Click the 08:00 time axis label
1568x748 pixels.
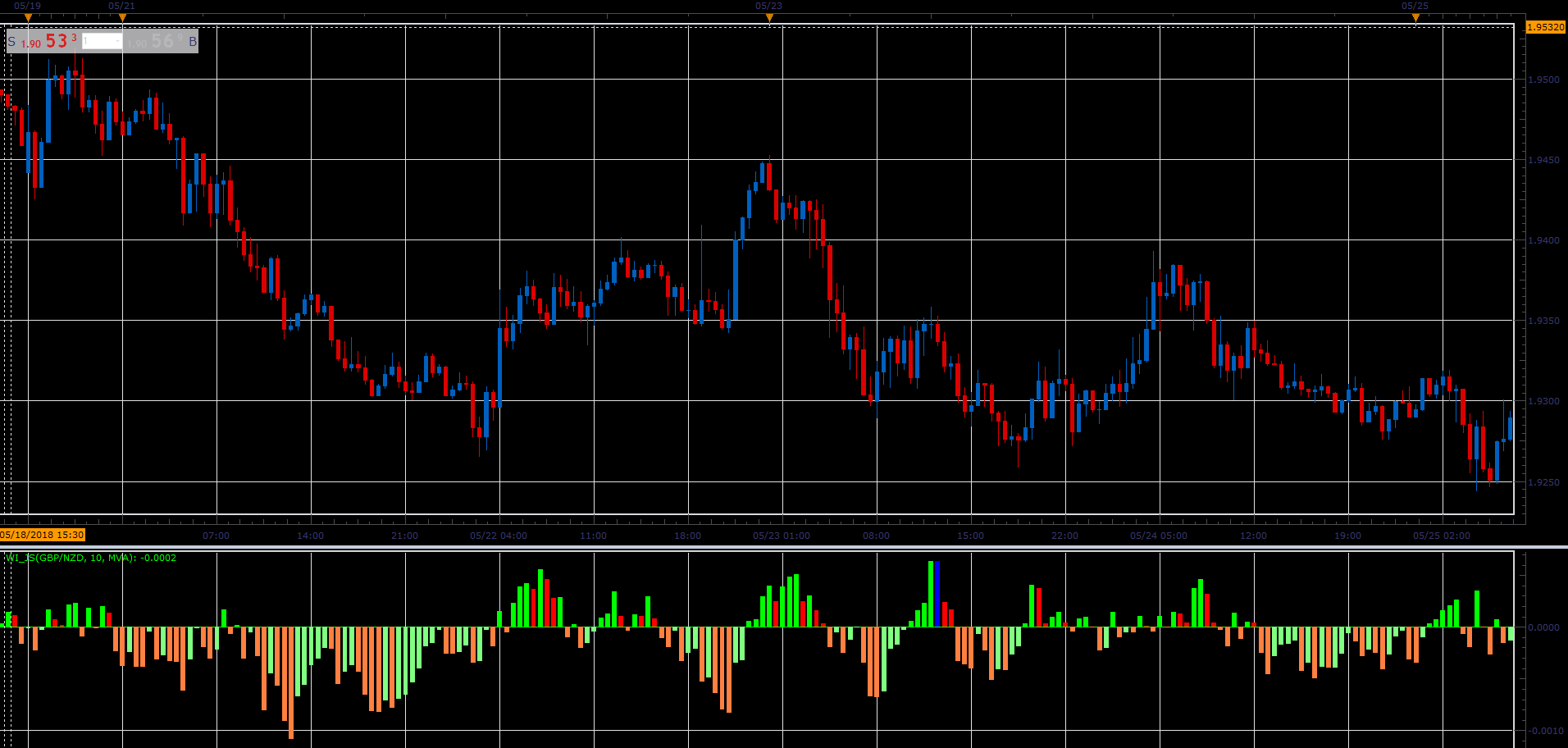pyautogui.click(x=877, y=536)
